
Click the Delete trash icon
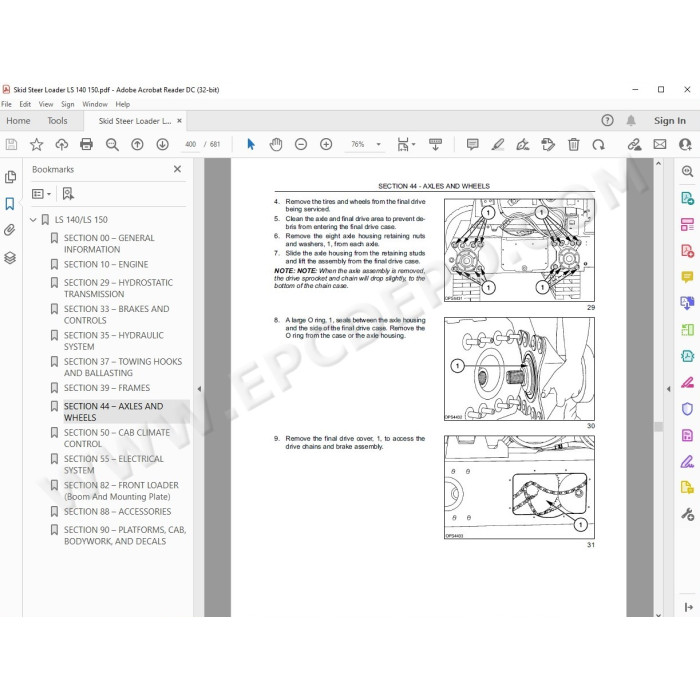point(573,144)
